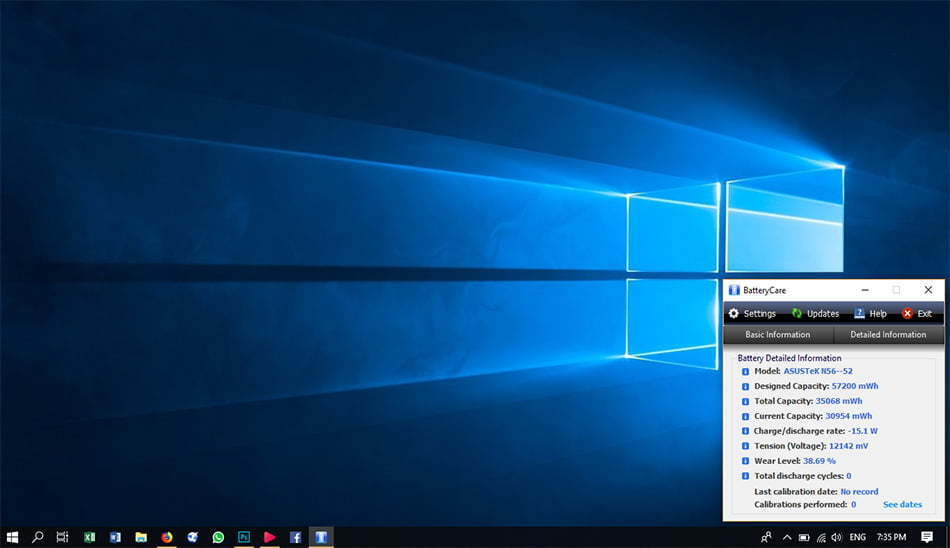Click the voltage value '12142 mV'
This screenshot has width=950, height=548.
(848, 446)
